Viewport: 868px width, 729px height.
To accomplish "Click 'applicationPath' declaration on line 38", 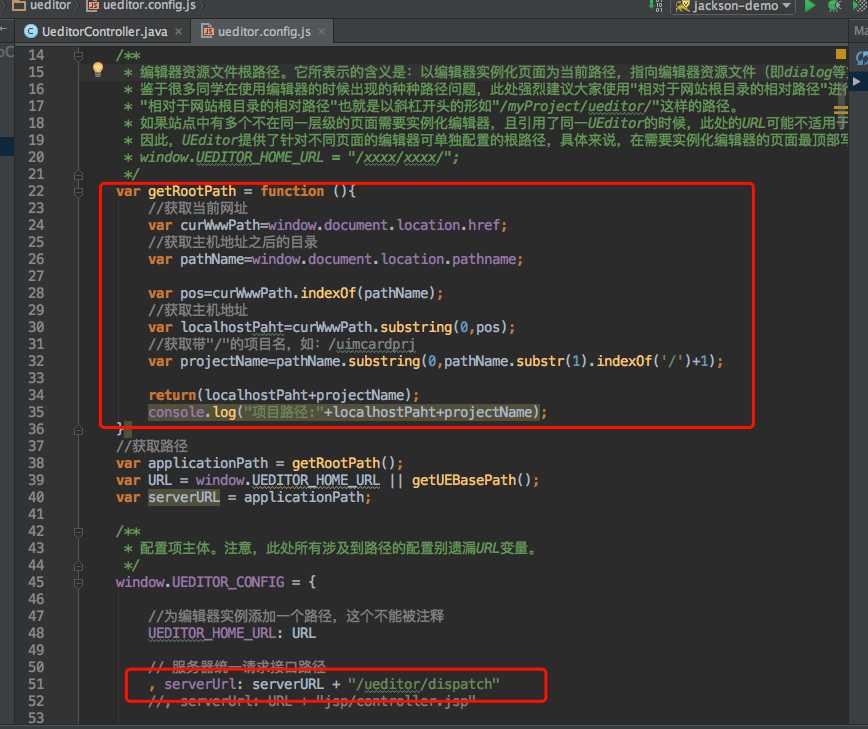I will point(208,463).
